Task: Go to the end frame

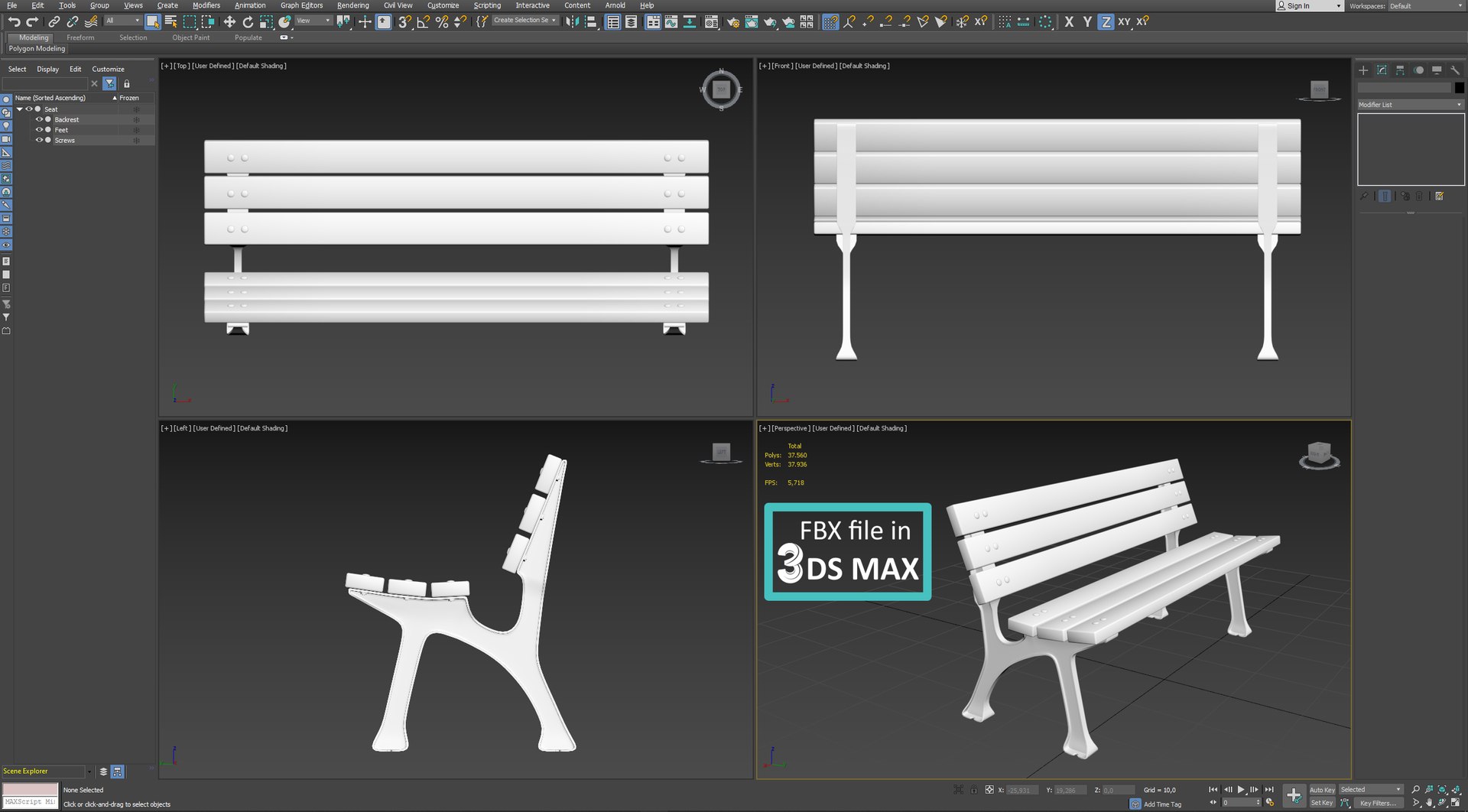Action: [x=1269, y=790]
